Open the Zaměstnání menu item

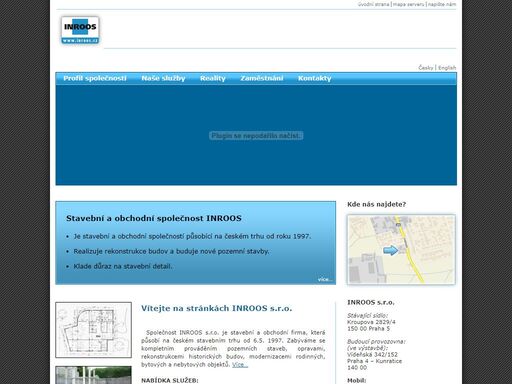pos(262,78)
